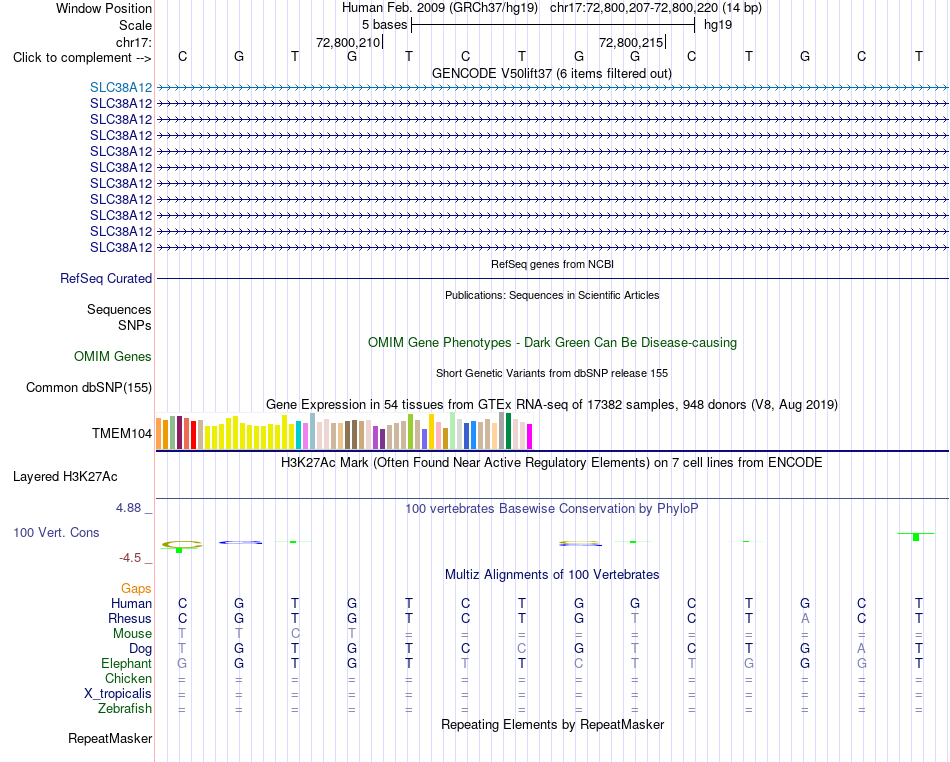Click the 72,800,210 ruler coordinate
Viewport: 950px width, 762px height.
348,42
